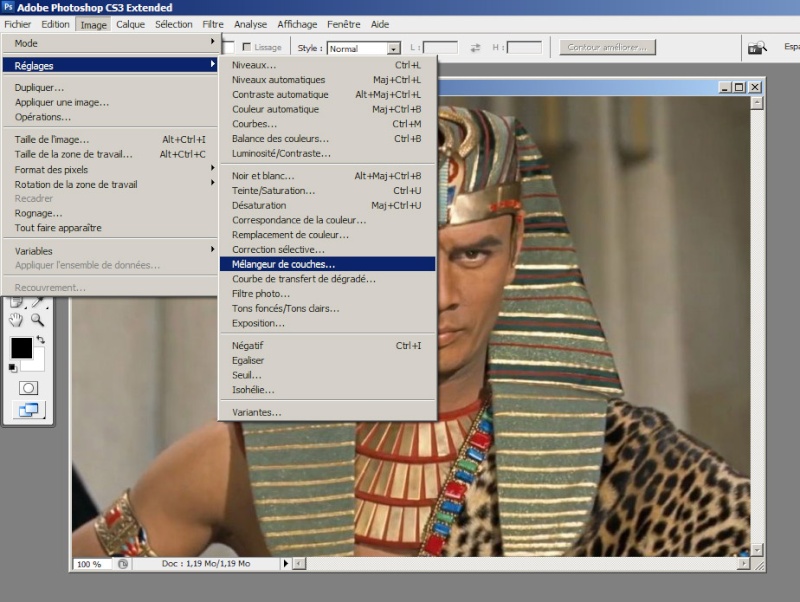Toggle the Lissage checkbox
Image resolution: width=800 pixels, height=602 pixels.
tap(247, 47)
